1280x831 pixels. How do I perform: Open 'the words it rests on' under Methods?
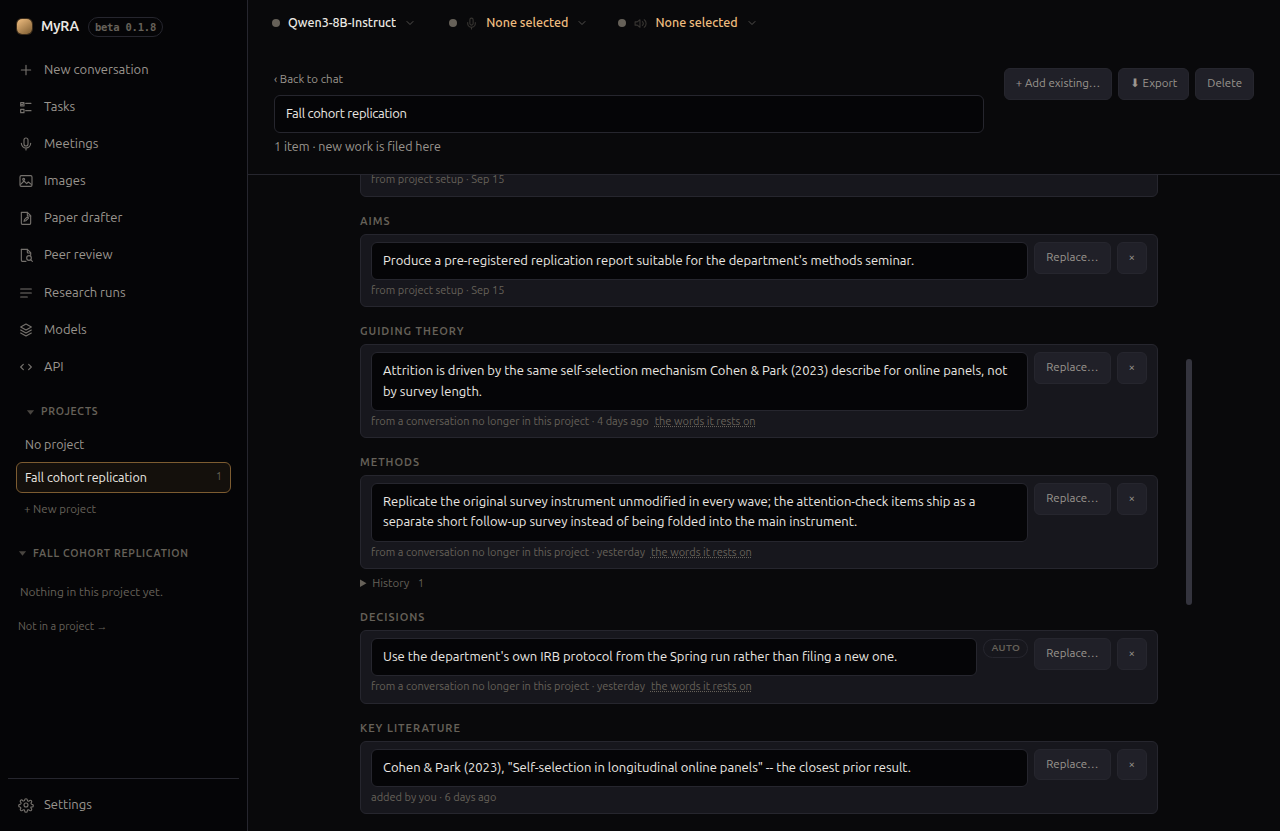pos(701,552)
